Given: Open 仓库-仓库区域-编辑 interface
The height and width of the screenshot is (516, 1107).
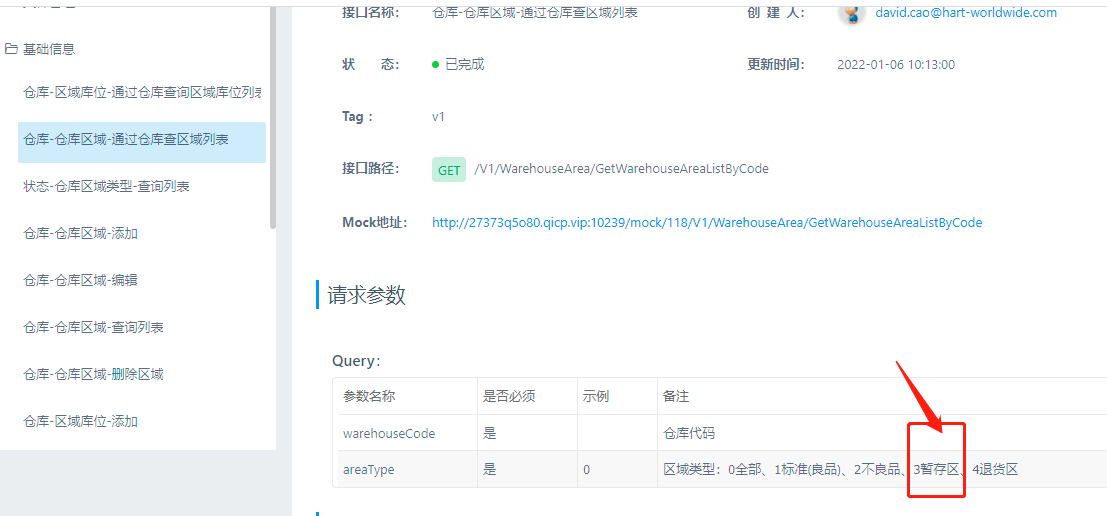Looking at the screenshot, I should coord(80,281).
